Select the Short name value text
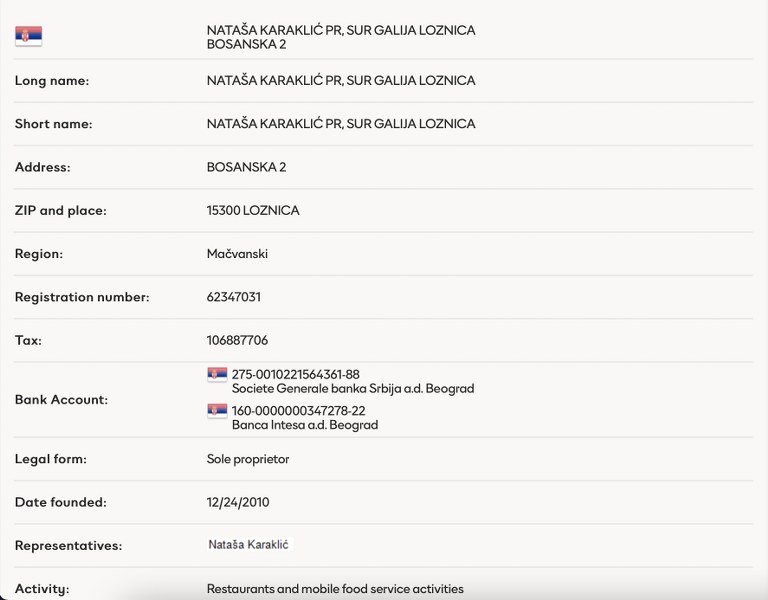This screenshot has height=600, width=768. tap(340, 124)
